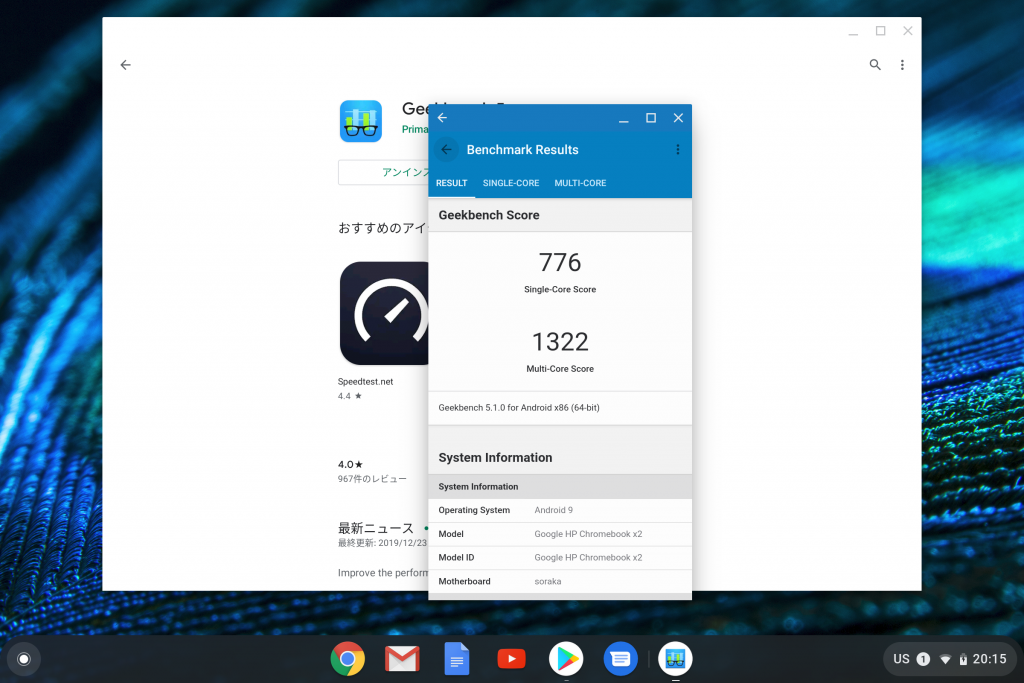Launch YouTube from the shelf

(511, 659)
